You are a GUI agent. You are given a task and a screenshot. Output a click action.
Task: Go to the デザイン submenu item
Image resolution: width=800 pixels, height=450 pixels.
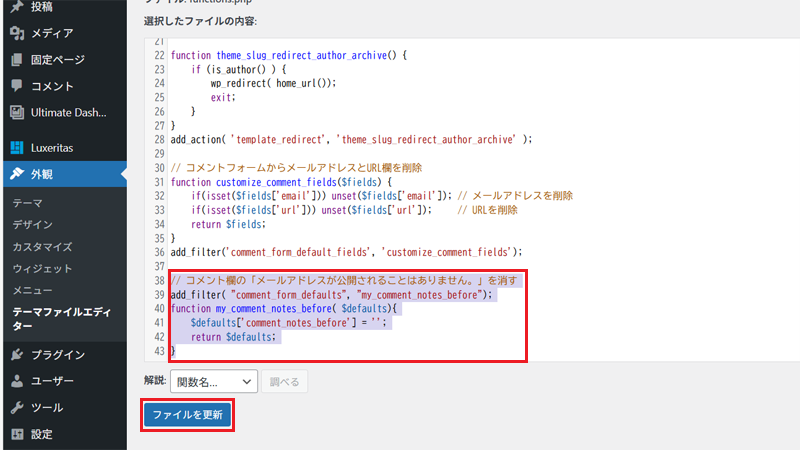33,225
